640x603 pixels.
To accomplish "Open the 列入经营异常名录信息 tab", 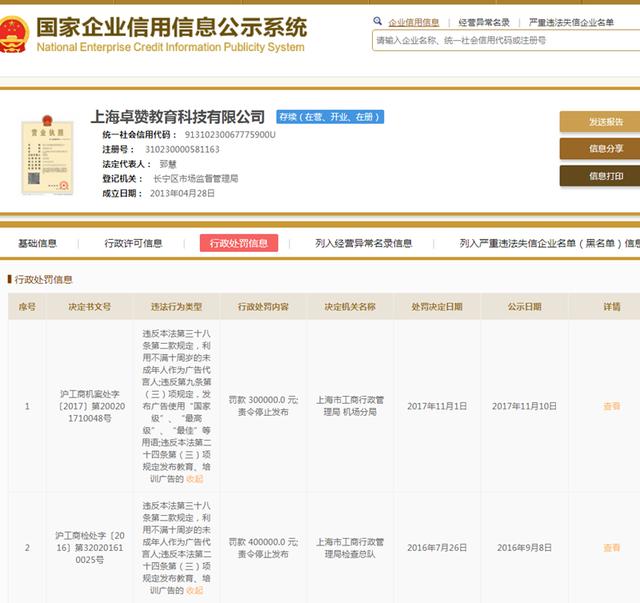I will click(363, 243).
